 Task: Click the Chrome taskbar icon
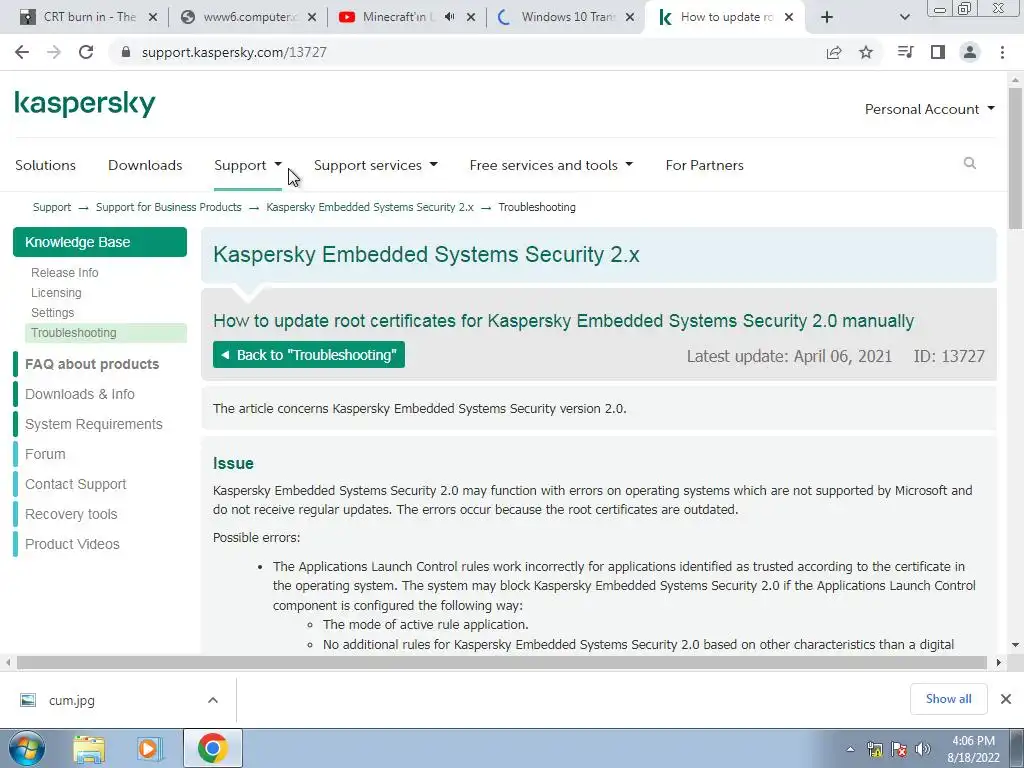[x=213, y=748]
